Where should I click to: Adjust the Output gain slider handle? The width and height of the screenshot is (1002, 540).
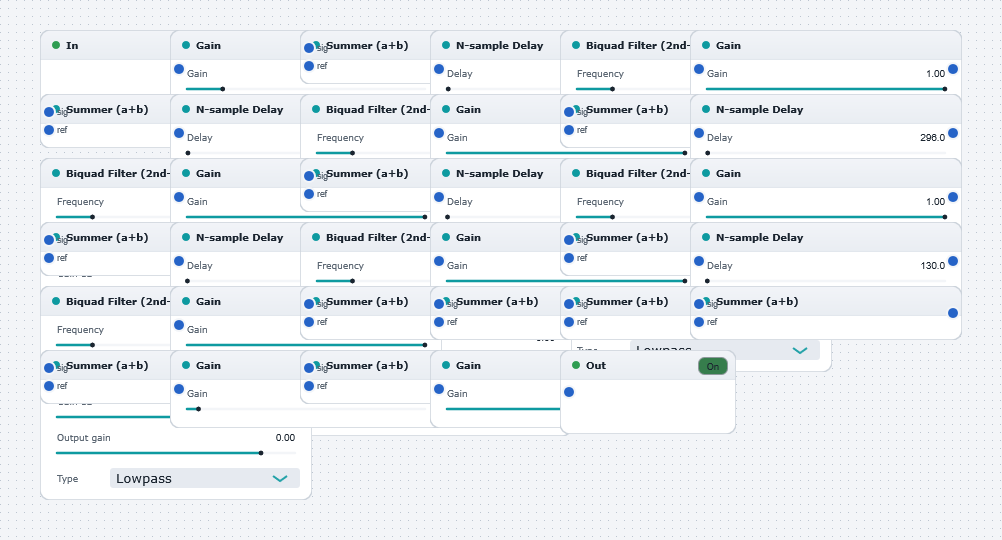261,453
